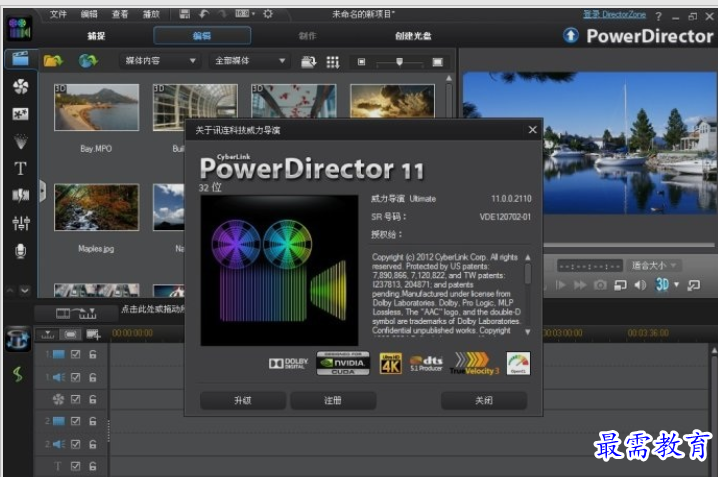Image resolution: width=718 pixels, height=477 pixels.
Task: Click the 编辑 mode button
Action: coord(202,36)
